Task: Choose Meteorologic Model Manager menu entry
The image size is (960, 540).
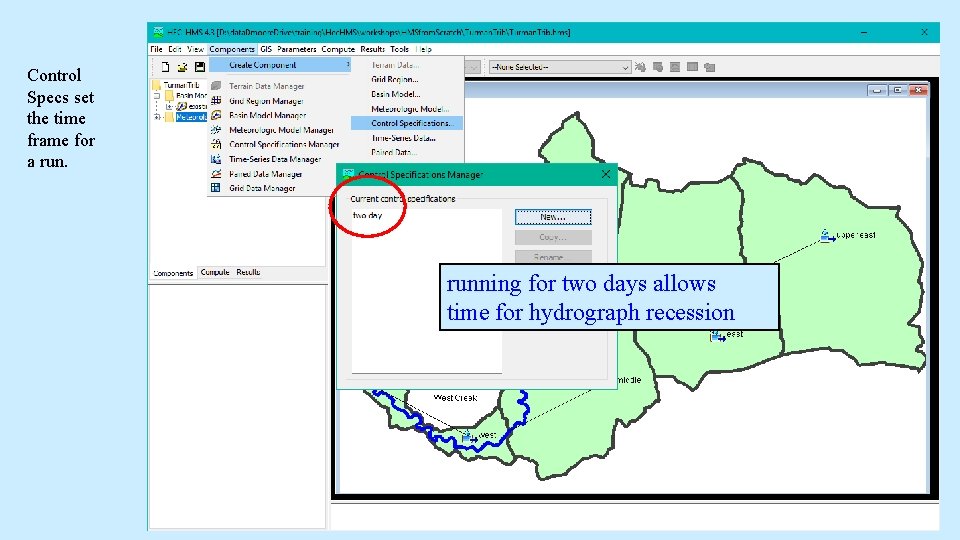Action: point(281,130)
